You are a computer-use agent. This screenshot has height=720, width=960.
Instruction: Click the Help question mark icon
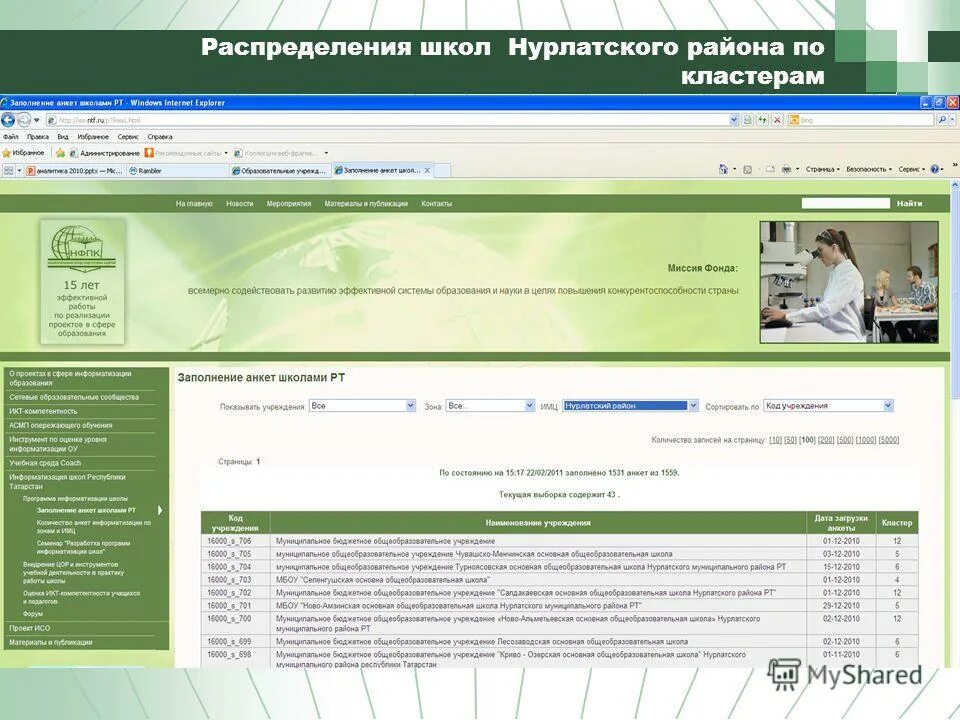pyautogui.click(x=934, y=168)
